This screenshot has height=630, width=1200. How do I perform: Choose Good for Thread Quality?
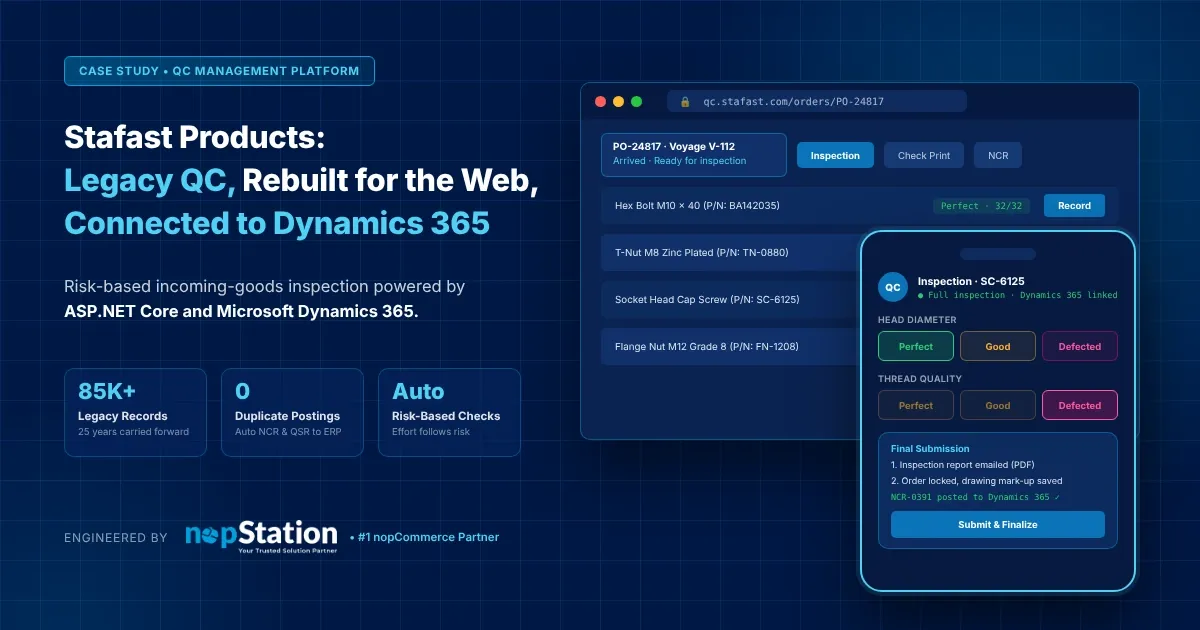pyautogui.click(x=998, y=405)
